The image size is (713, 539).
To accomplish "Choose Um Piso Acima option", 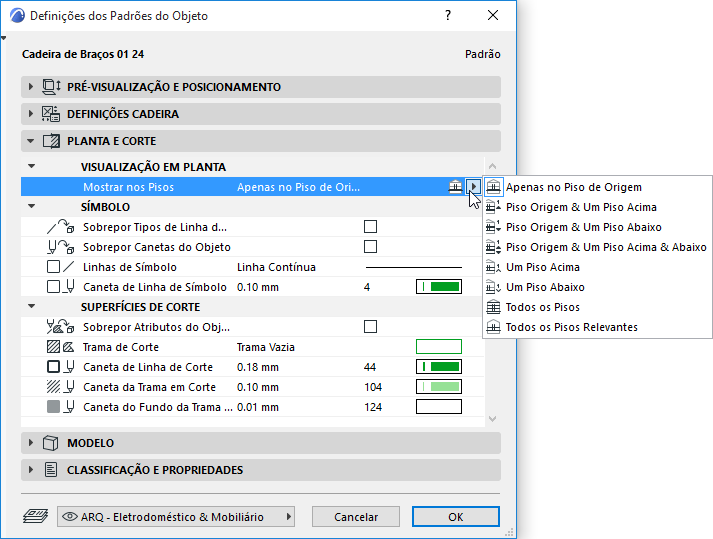I will coord(598,267).
